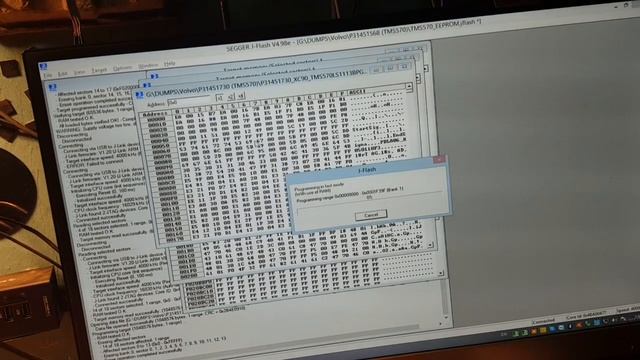Select x2 byte grouping

pyautogui.click(x=230, y=97)
